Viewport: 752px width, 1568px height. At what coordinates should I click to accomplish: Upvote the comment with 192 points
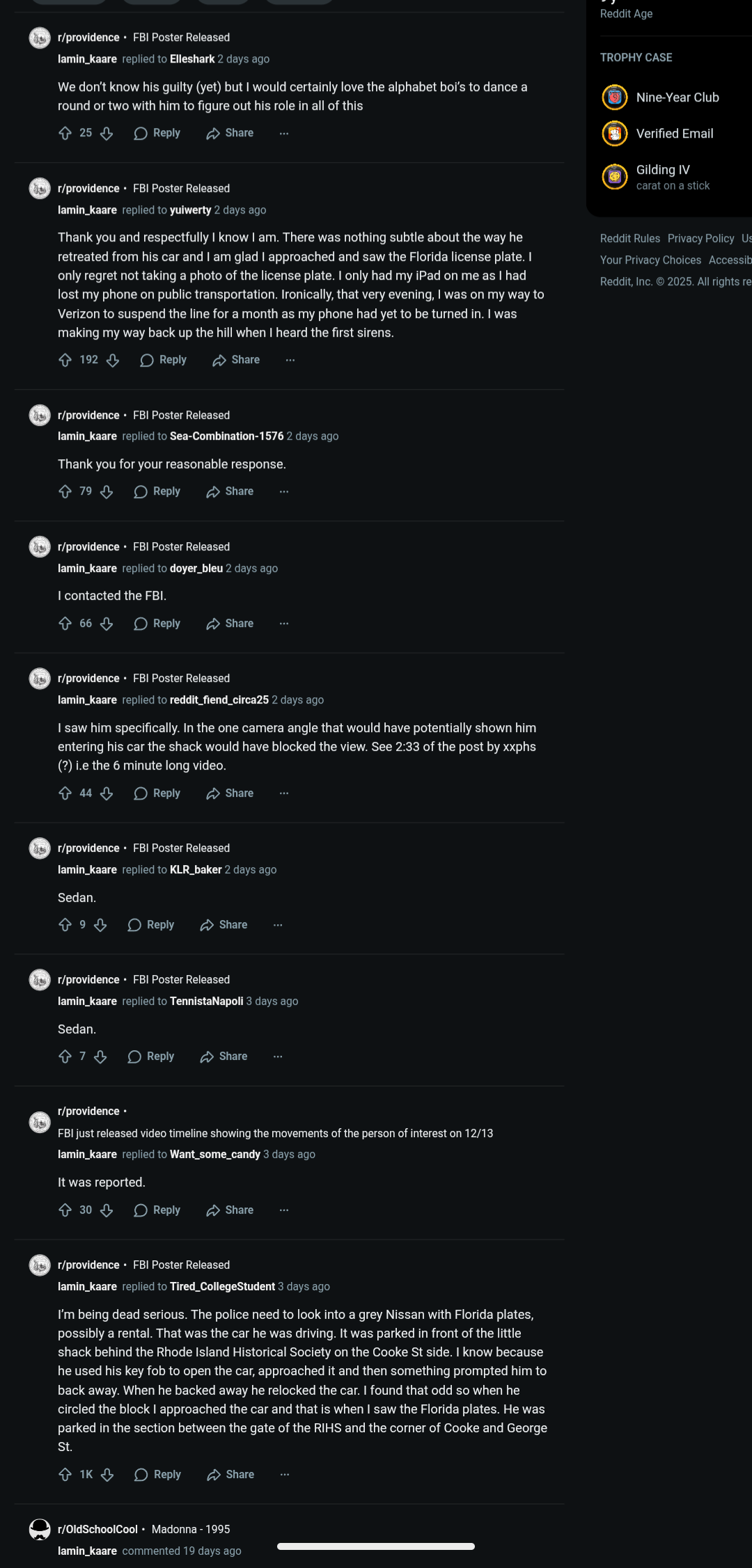65,360
